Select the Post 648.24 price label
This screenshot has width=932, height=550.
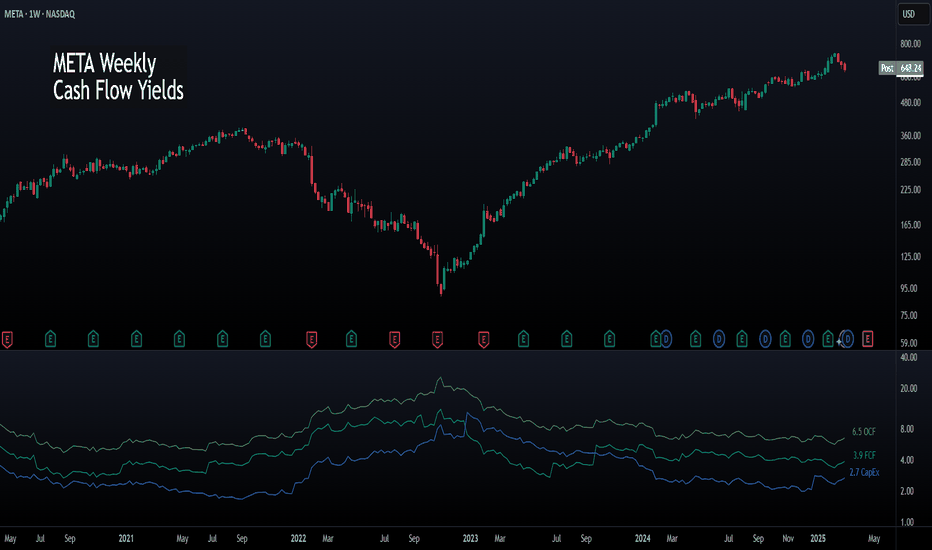pyautogui.click(x=901, y=68)
